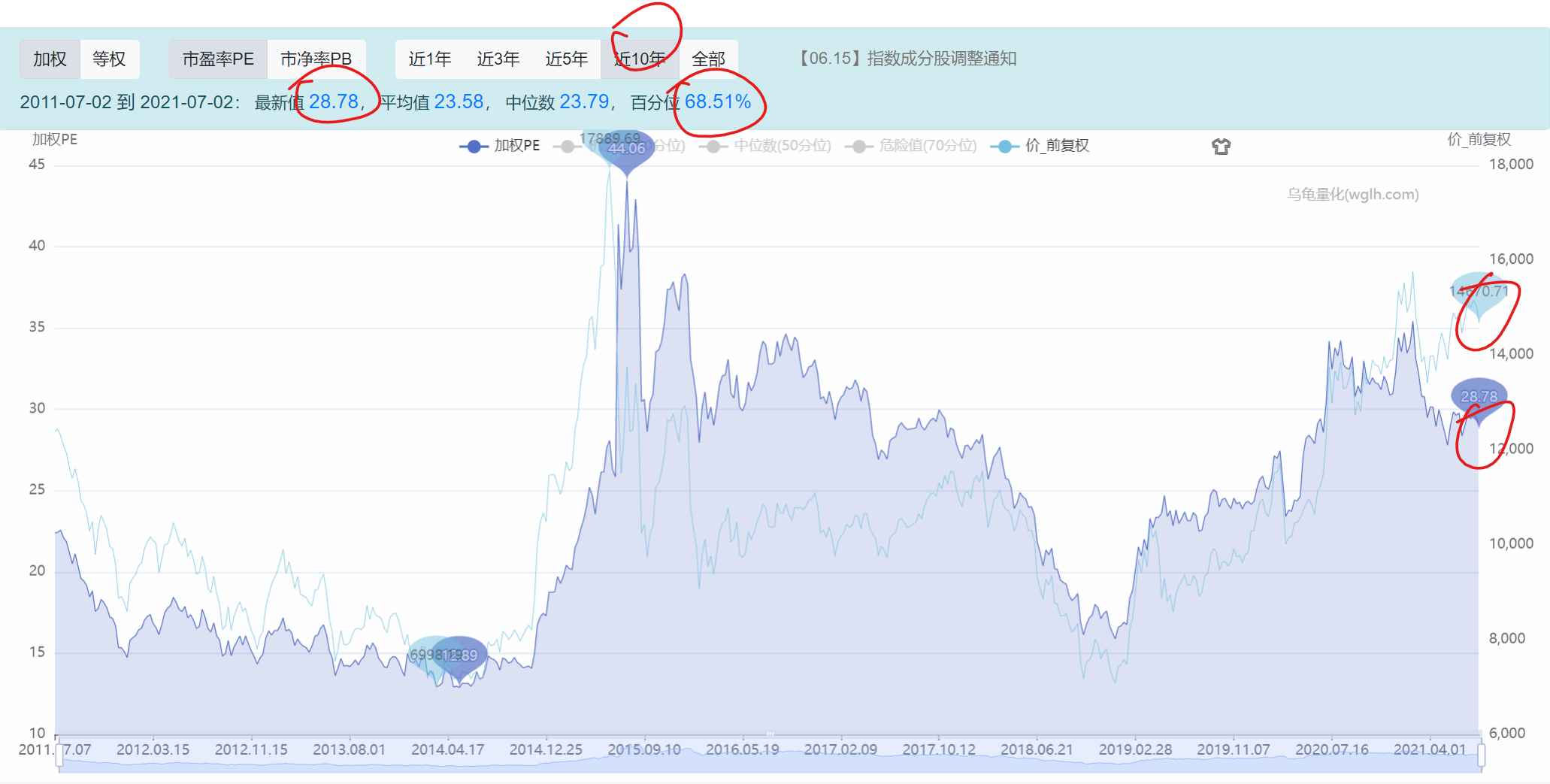Choose the 近10年 time range
Screen dimensions: 1550x784
[x=640, y=59]
